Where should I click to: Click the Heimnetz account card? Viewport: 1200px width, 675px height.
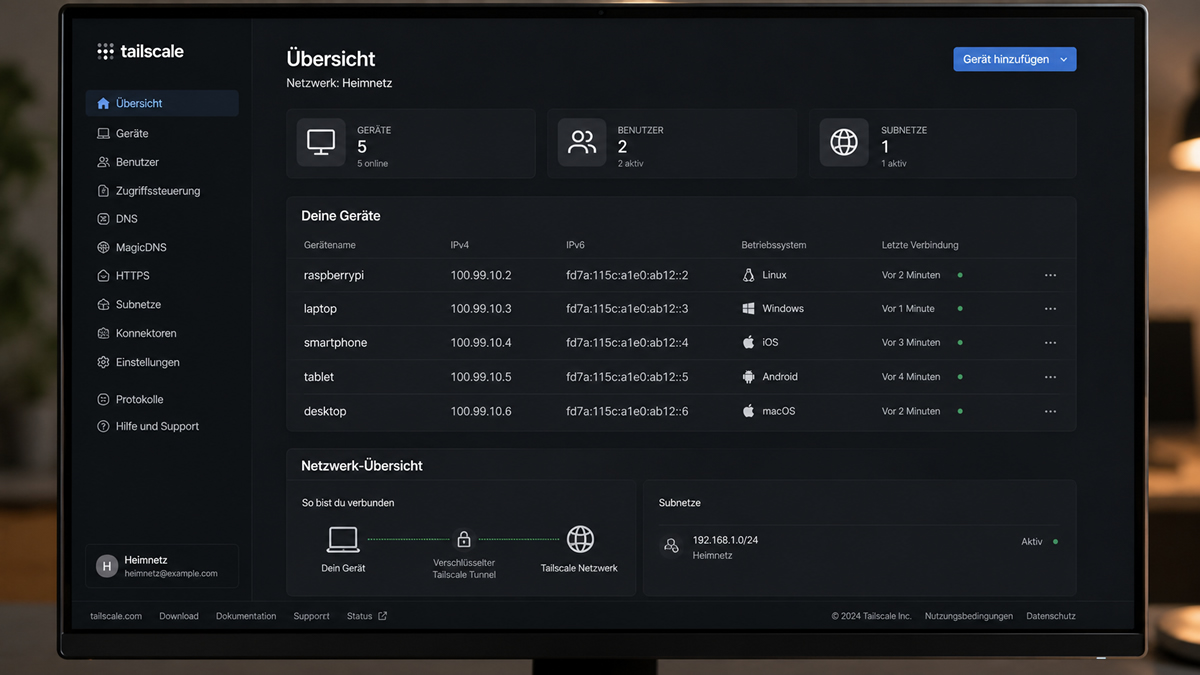click(162, 566)
